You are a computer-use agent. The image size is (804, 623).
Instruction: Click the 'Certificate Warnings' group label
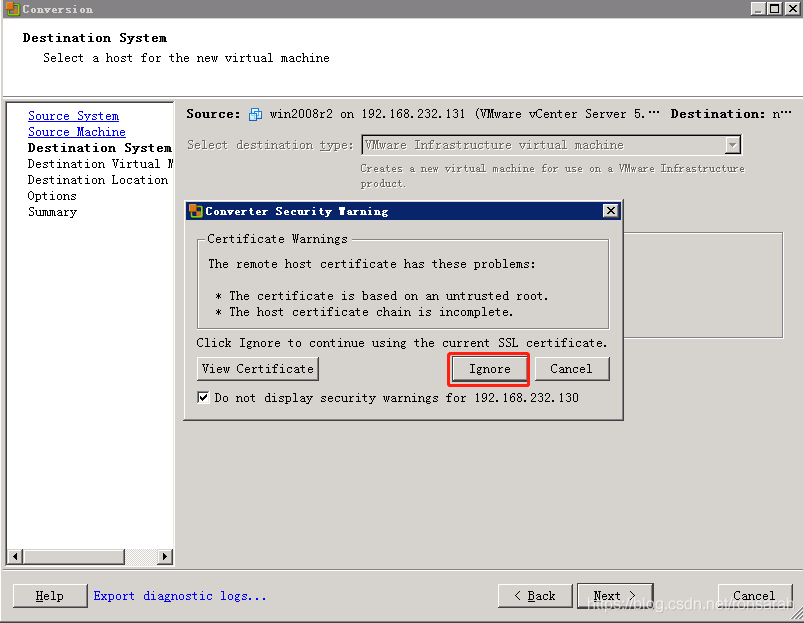point(277,239)
